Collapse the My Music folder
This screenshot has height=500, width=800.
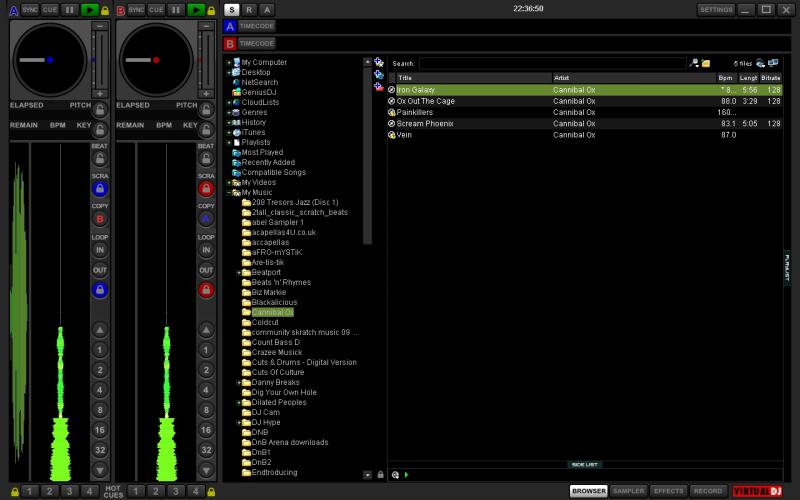tap(229, 192)
